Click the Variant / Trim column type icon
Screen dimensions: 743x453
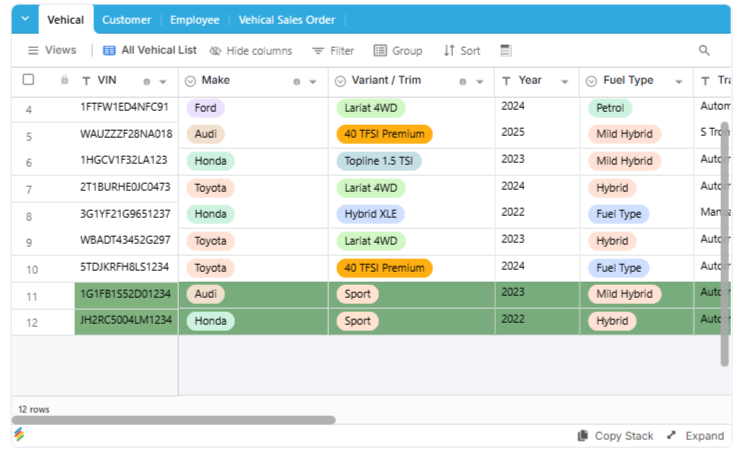pos(340,82)
